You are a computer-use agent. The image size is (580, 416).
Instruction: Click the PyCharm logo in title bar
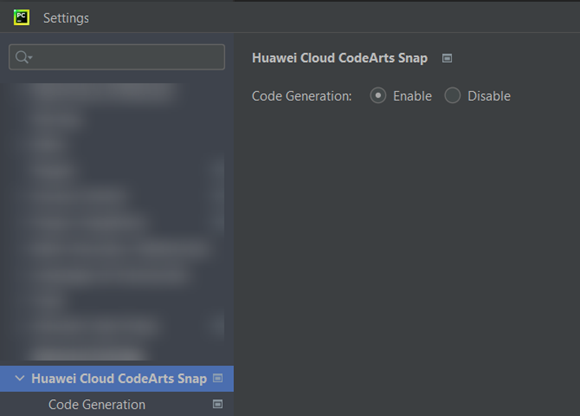tap(21, 17)
